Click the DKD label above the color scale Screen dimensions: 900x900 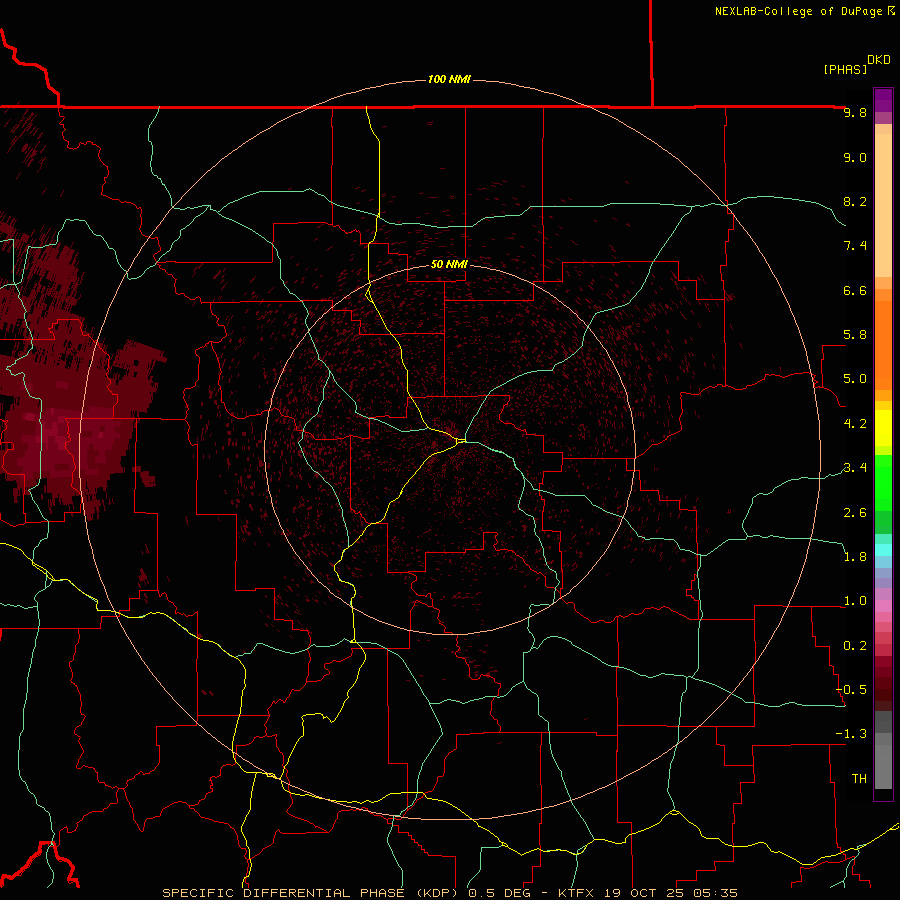coord(879,59)
